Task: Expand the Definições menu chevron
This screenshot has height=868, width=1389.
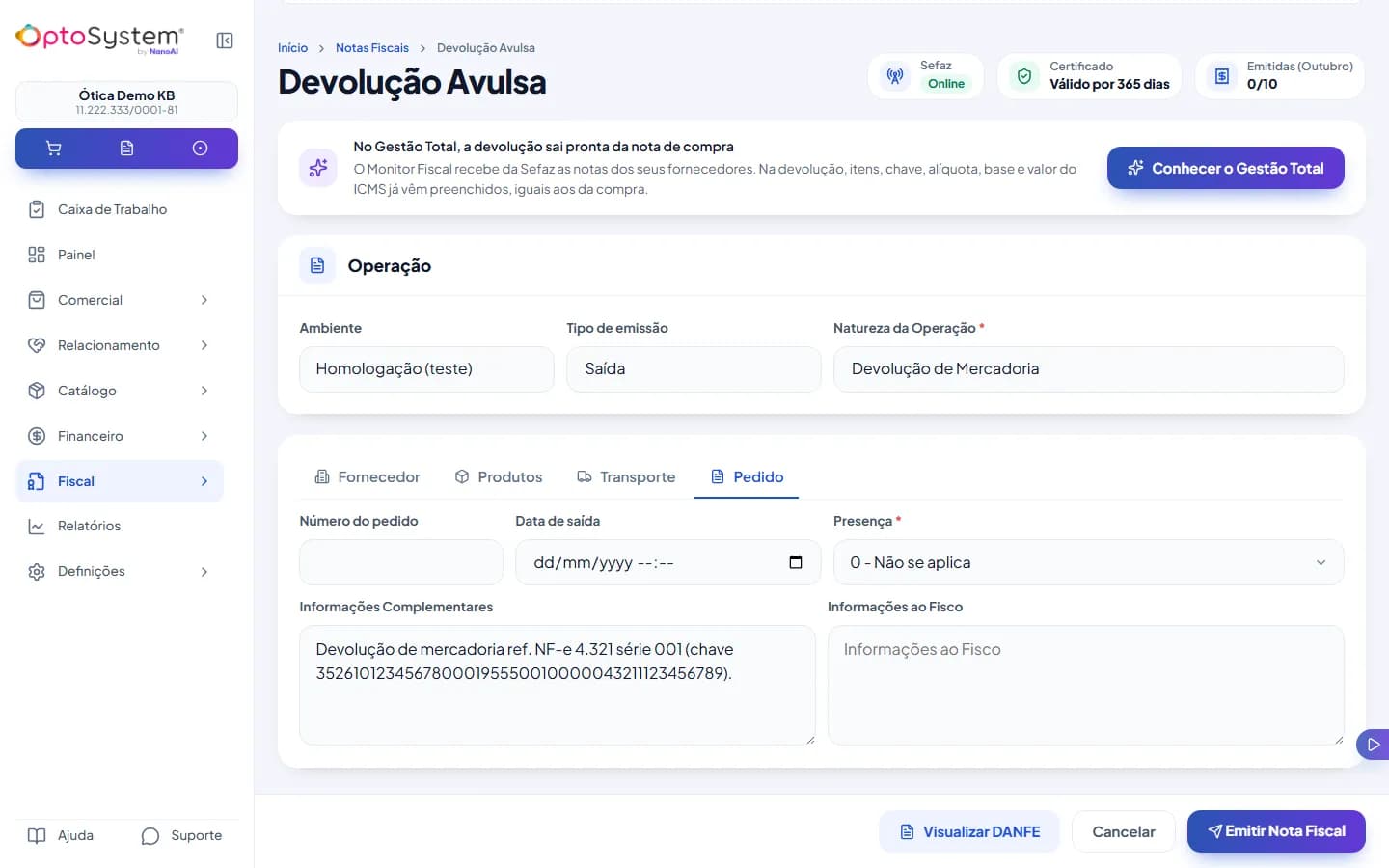Action: tap(204, 572)
